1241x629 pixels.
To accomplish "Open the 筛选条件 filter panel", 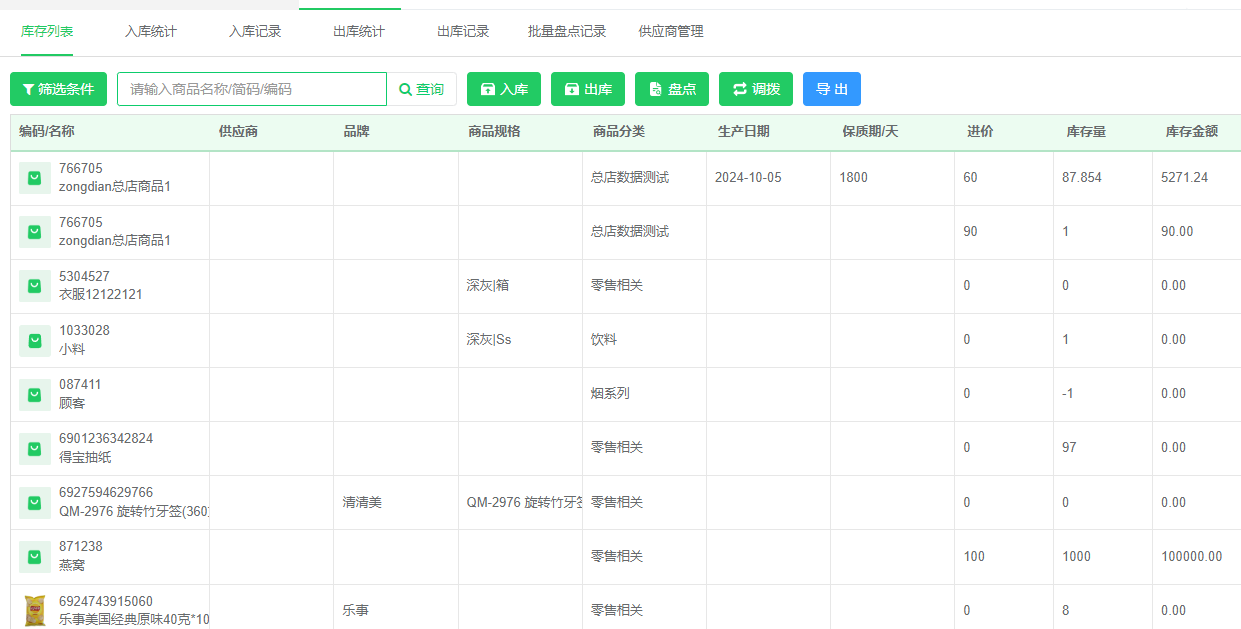I will point(58,89).
